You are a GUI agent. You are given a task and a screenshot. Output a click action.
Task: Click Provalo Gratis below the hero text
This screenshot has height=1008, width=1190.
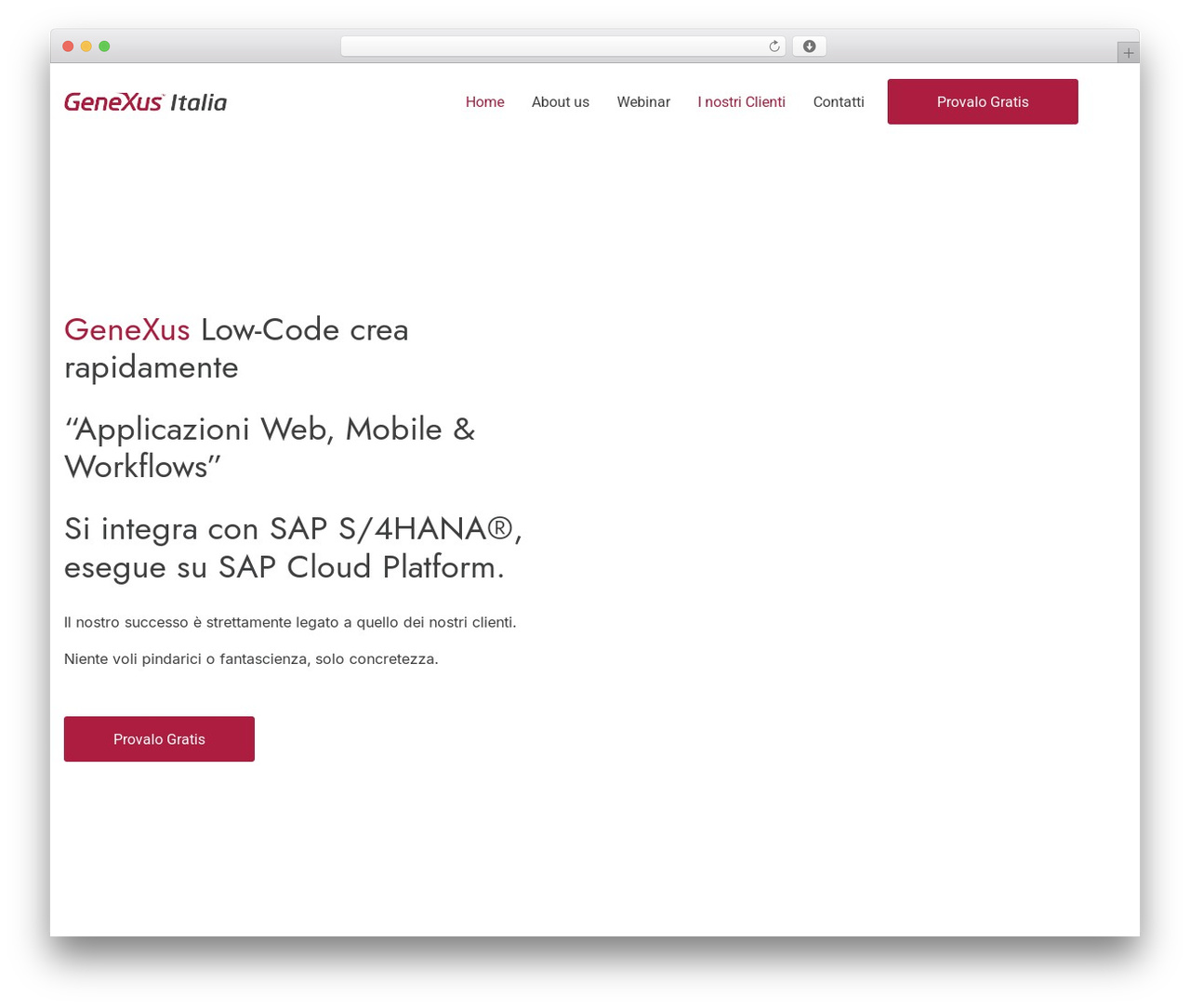point(159,739)
